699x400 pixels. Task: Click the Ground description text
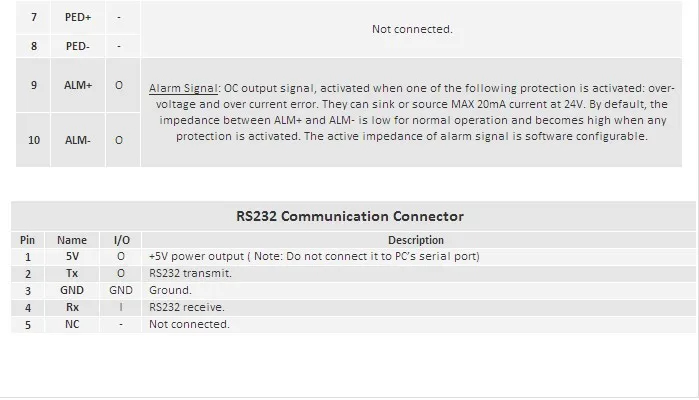coord(170,290)
